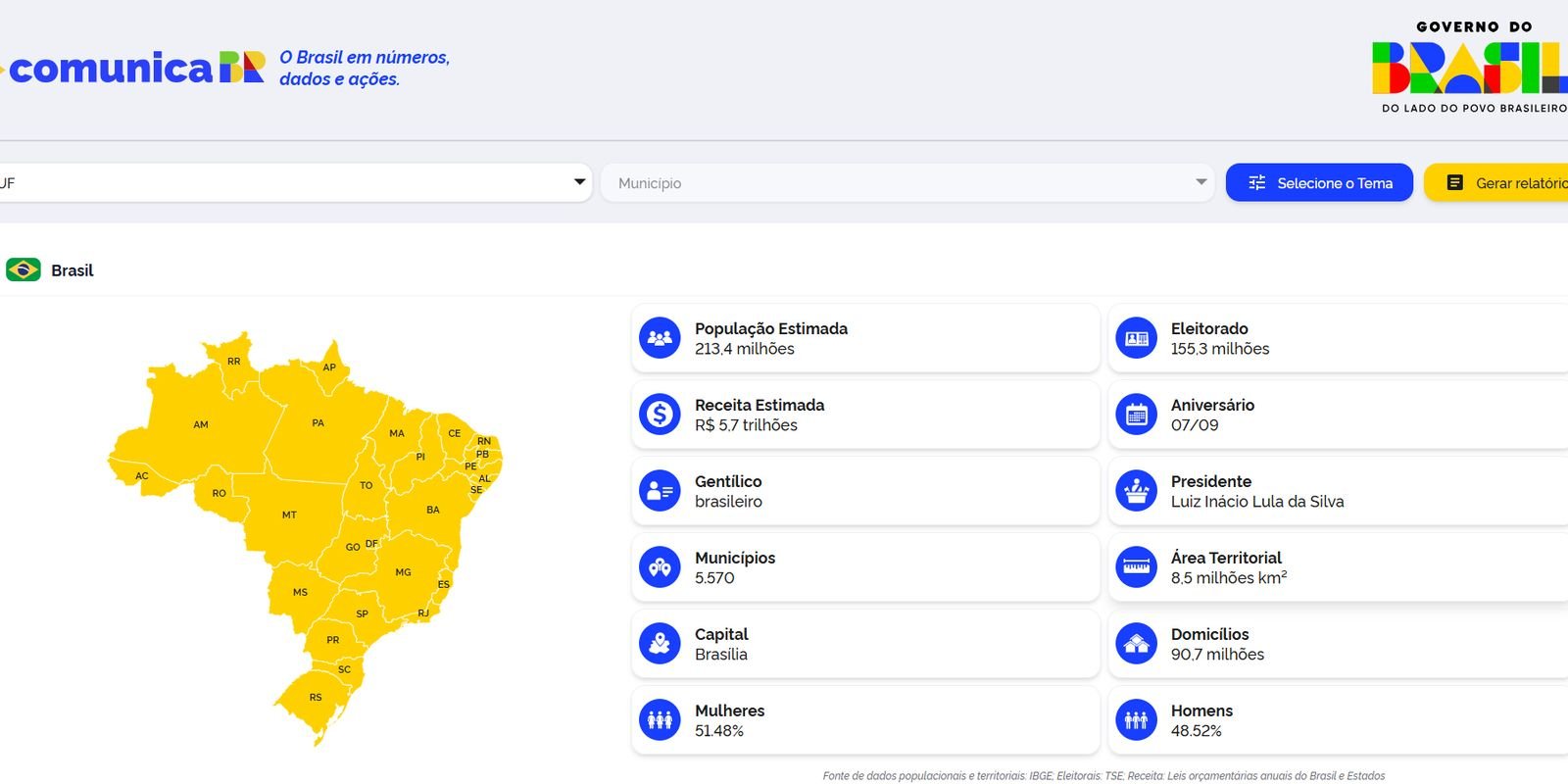Choose Rio Grande do Sul (RS) on map
Screen dimensions: 1568x784
315,698
